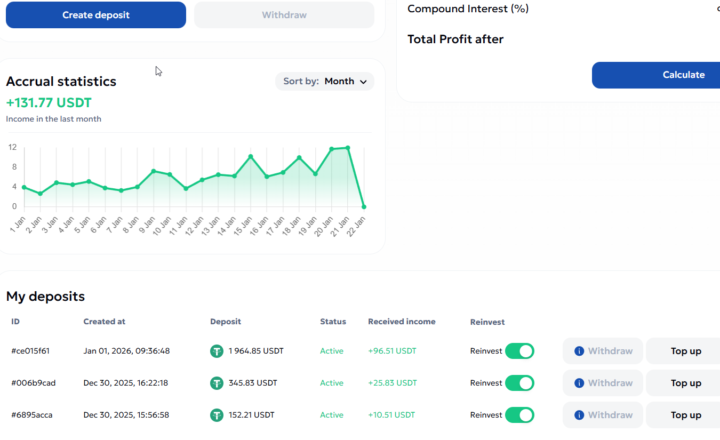Top up deposit #ce015f61
Screen dimensions: 720x440
point(685,351)
